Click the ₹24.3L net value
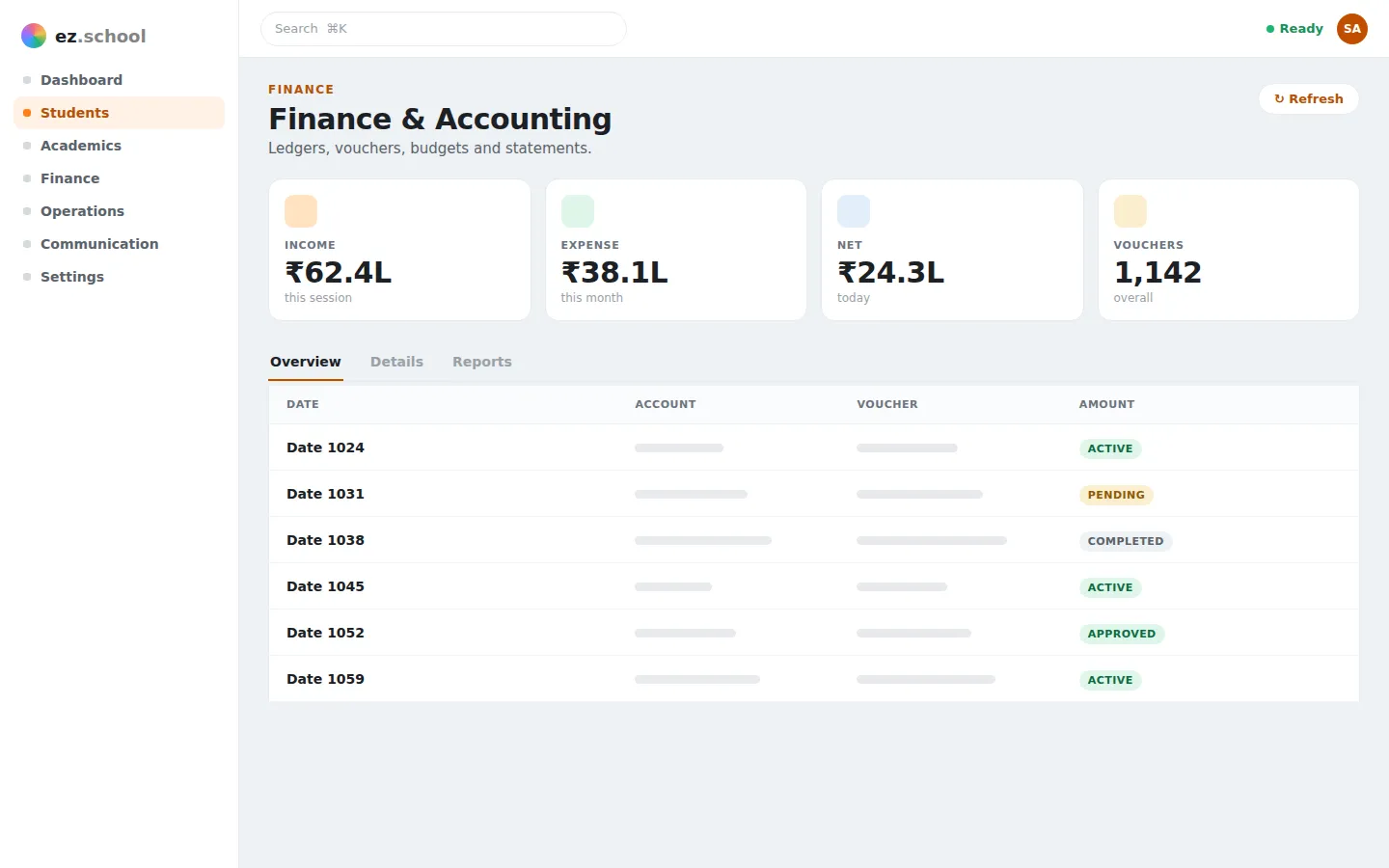Screen dimensions: 1389x868 [x=891, y=272]
